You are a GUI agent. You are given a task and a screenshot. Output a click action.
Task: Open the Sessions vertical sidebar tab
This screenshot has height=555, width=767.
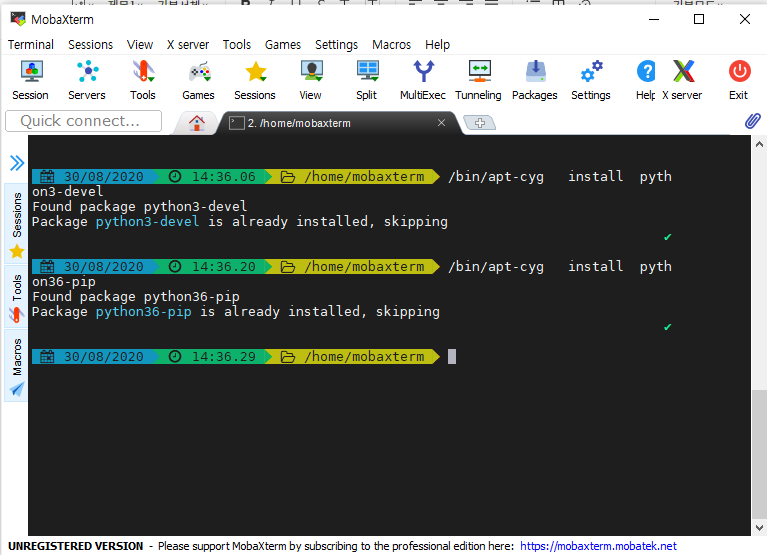pos(17,224)
